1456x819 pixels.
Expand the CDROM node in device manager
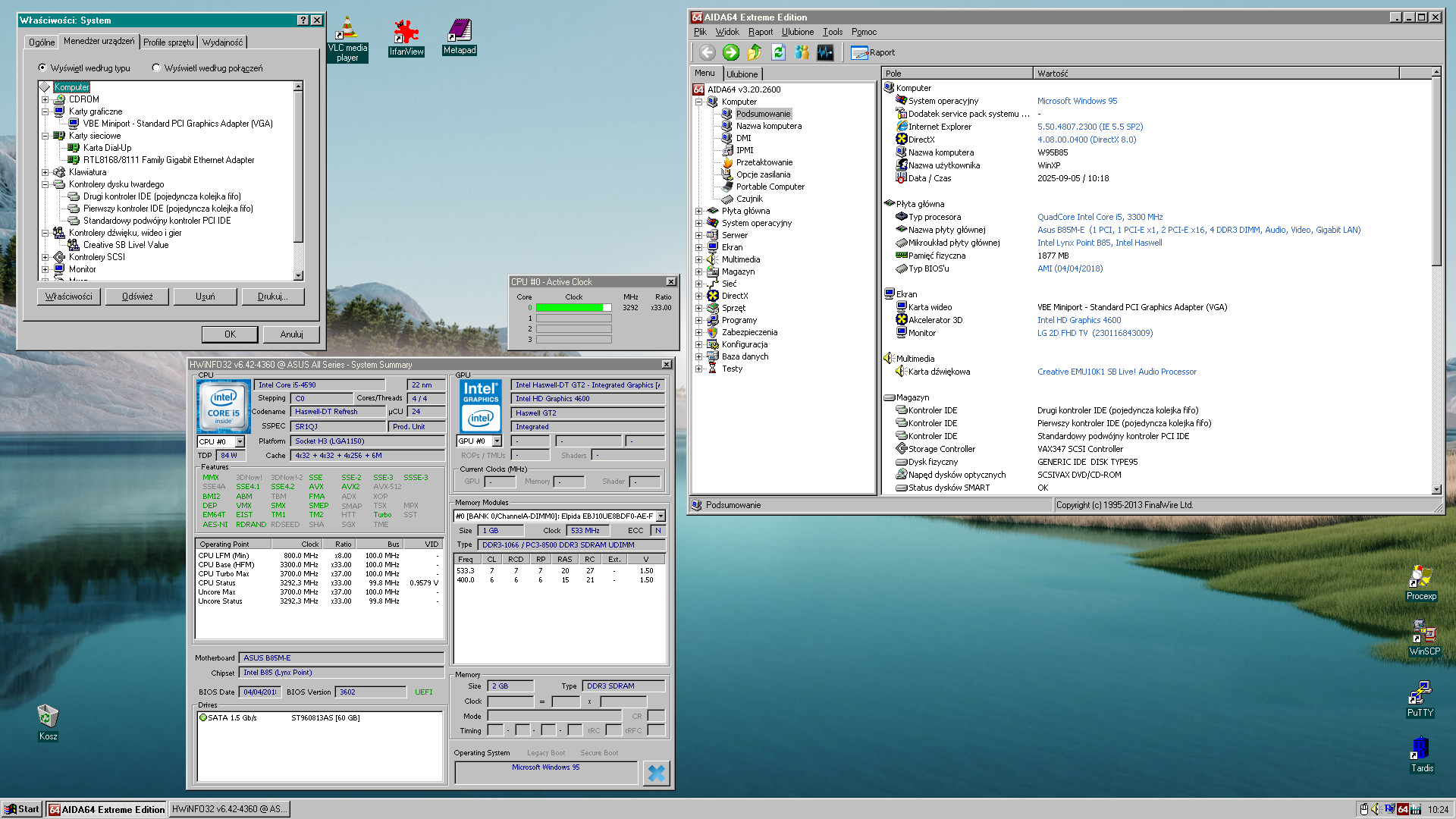click(45, 99)
